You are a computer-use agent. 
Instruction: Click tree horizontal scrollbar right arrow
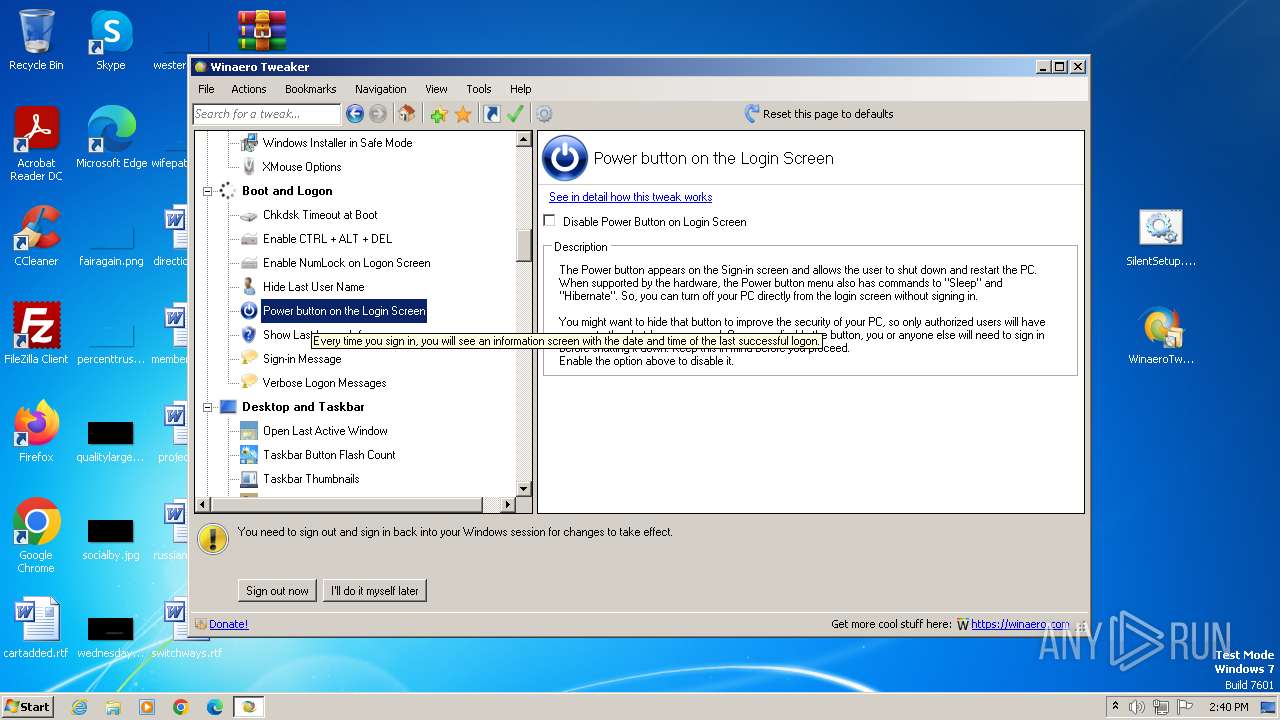tap(508, 505)
